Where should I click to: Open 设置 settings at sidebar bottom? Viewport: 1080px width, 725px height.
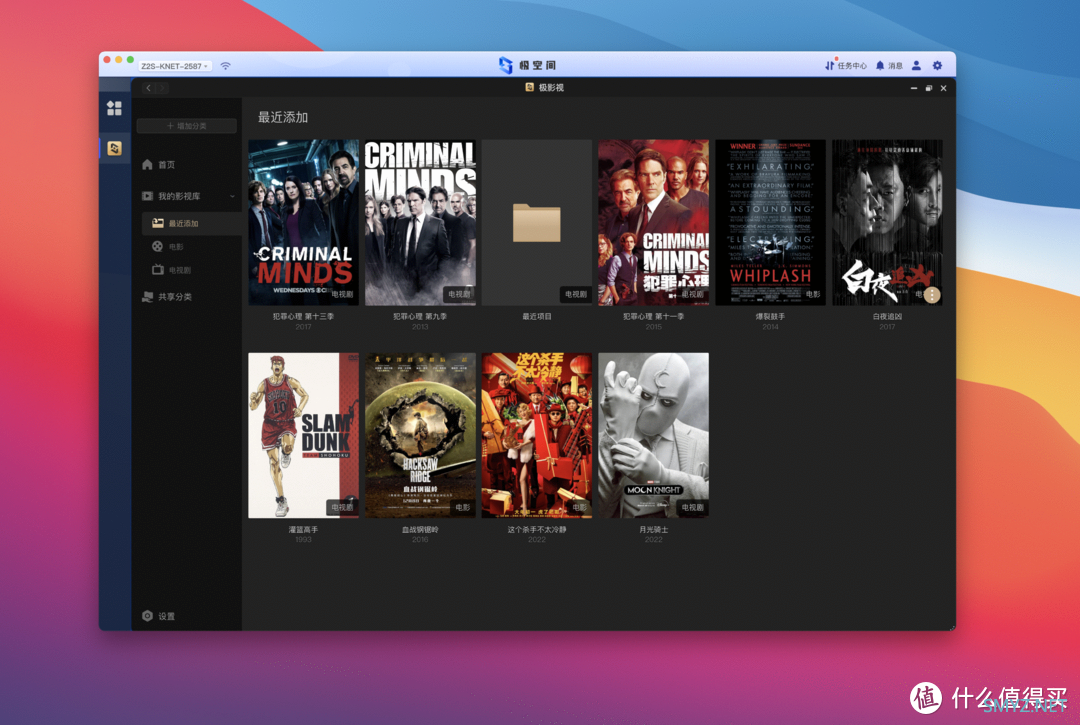click(158, 616)
